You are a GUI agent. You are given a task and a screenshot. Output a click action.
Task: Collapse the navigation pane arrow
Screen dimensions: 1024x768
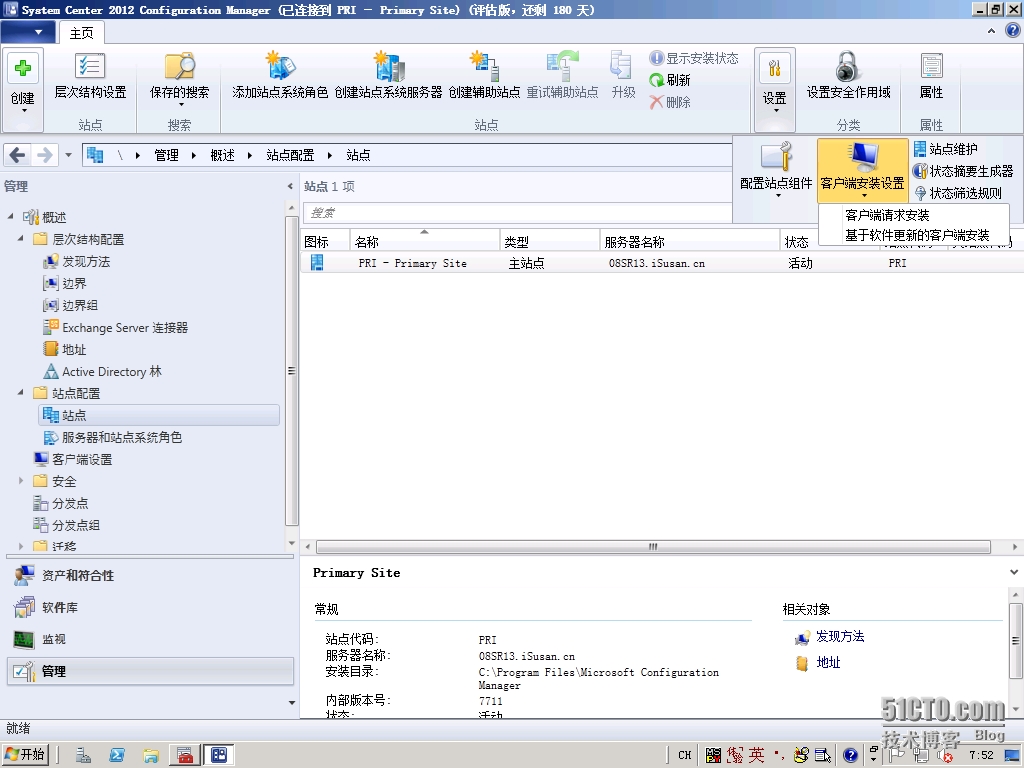(x=290, y=186)
